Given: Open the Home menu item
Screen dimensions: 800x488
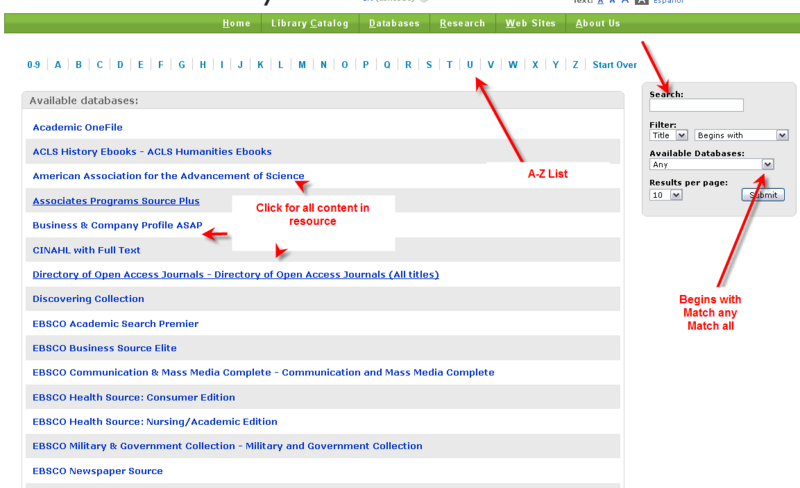Looking at the screenshot, I should pos(236,23).
